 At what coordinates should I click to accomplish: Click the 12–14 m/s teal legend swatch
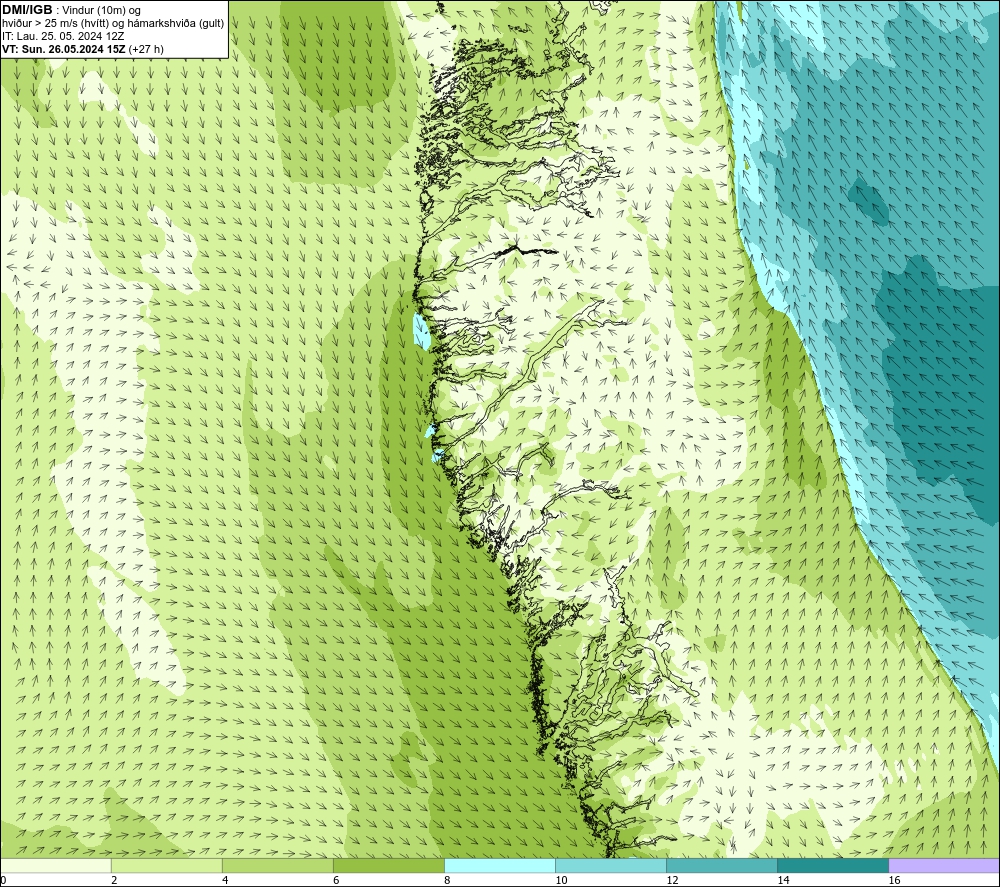click(x=722, y=865)
